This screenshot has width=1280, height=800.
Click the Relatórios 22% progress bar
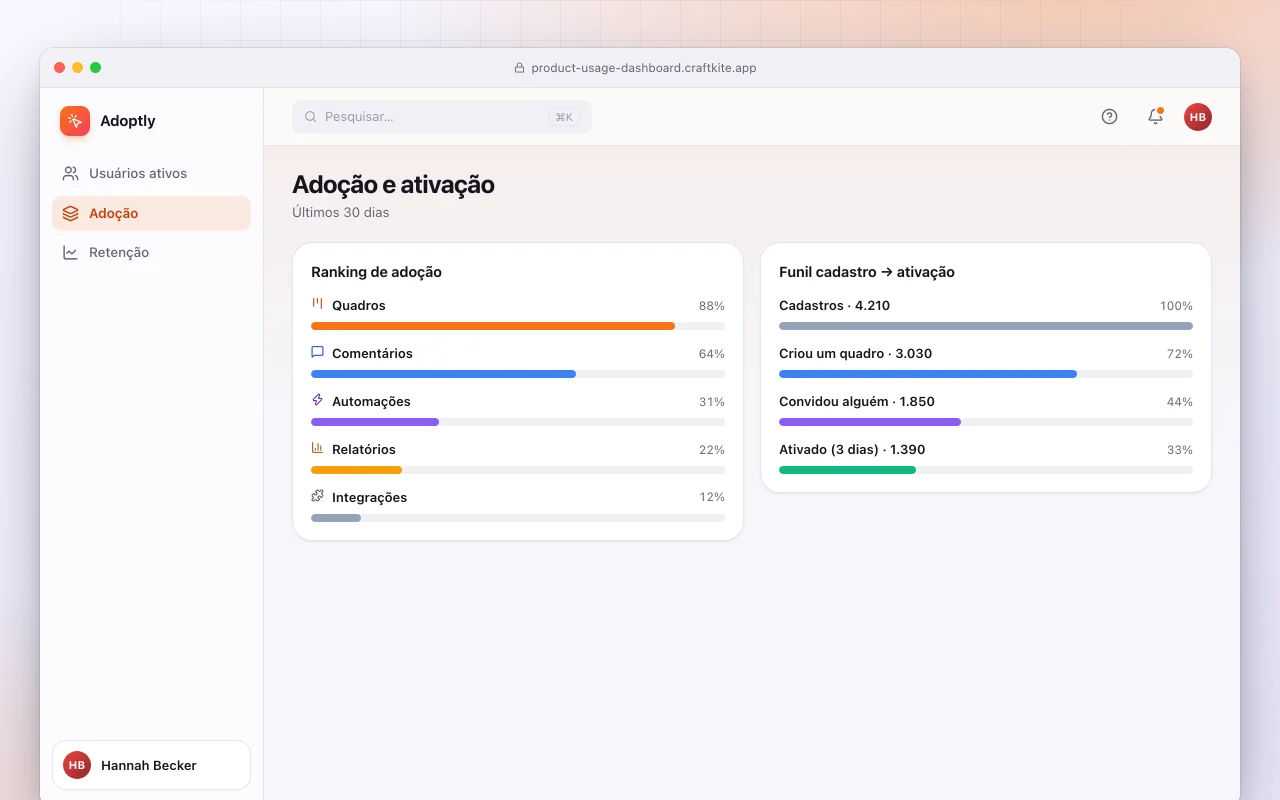[x=518, y=470]
